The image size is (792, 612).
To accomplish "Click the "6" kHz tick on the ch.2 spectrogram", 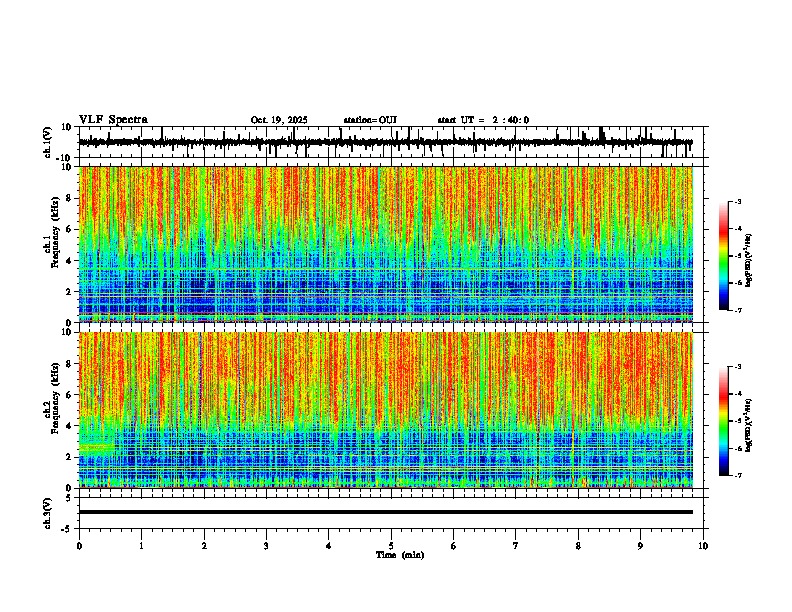I will pyautogui.click(x=70, y=394).
